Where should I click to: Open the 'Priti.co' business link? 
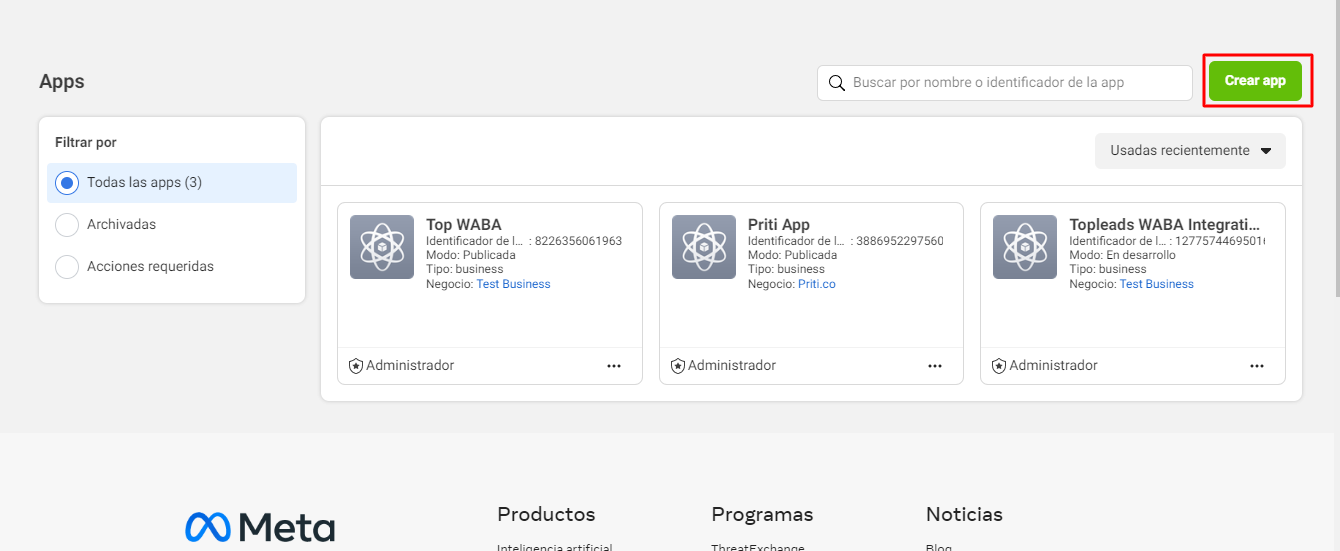click(816, 284)
